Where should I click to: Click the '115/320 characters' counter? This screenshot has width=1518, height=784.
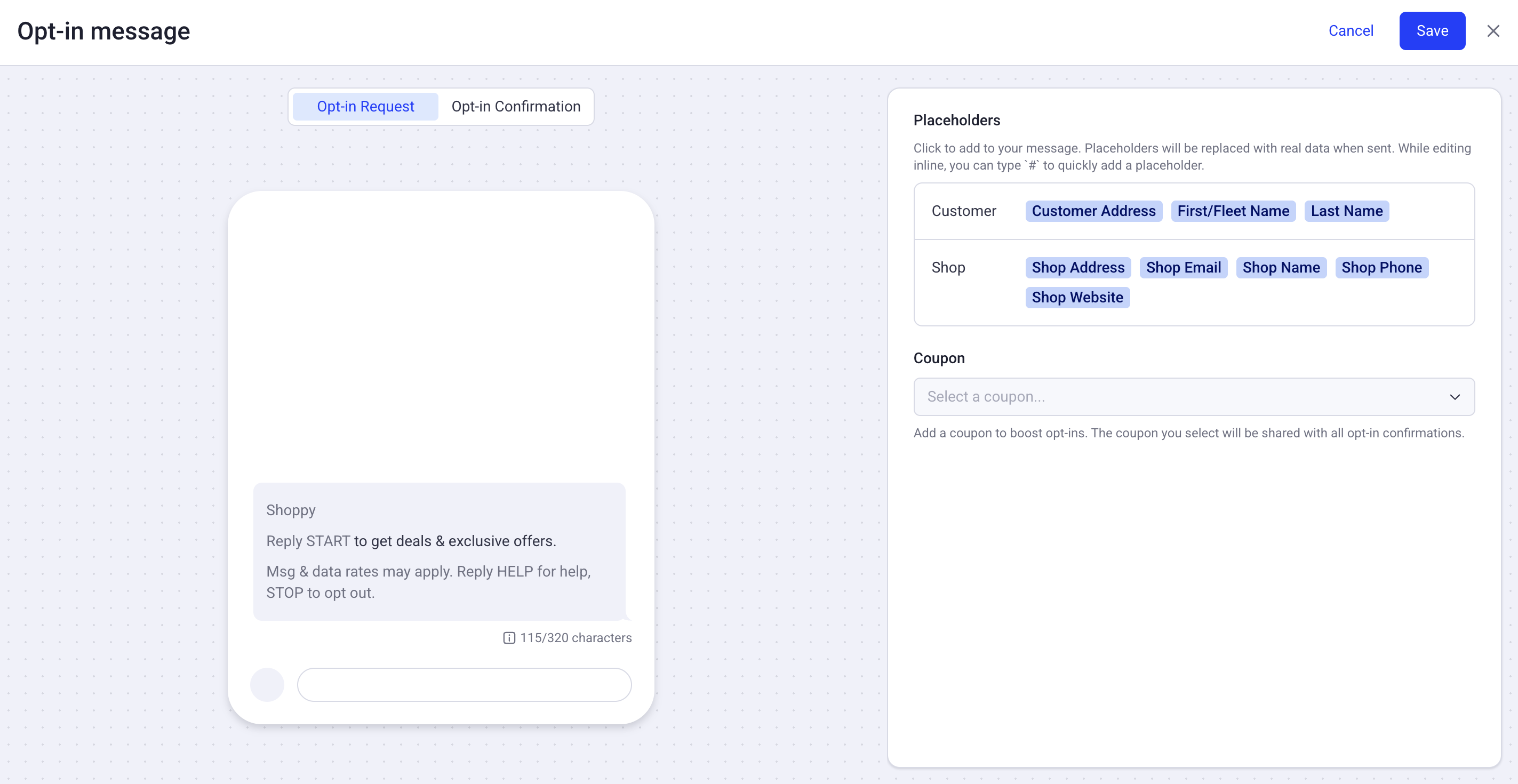click(576, 638)
